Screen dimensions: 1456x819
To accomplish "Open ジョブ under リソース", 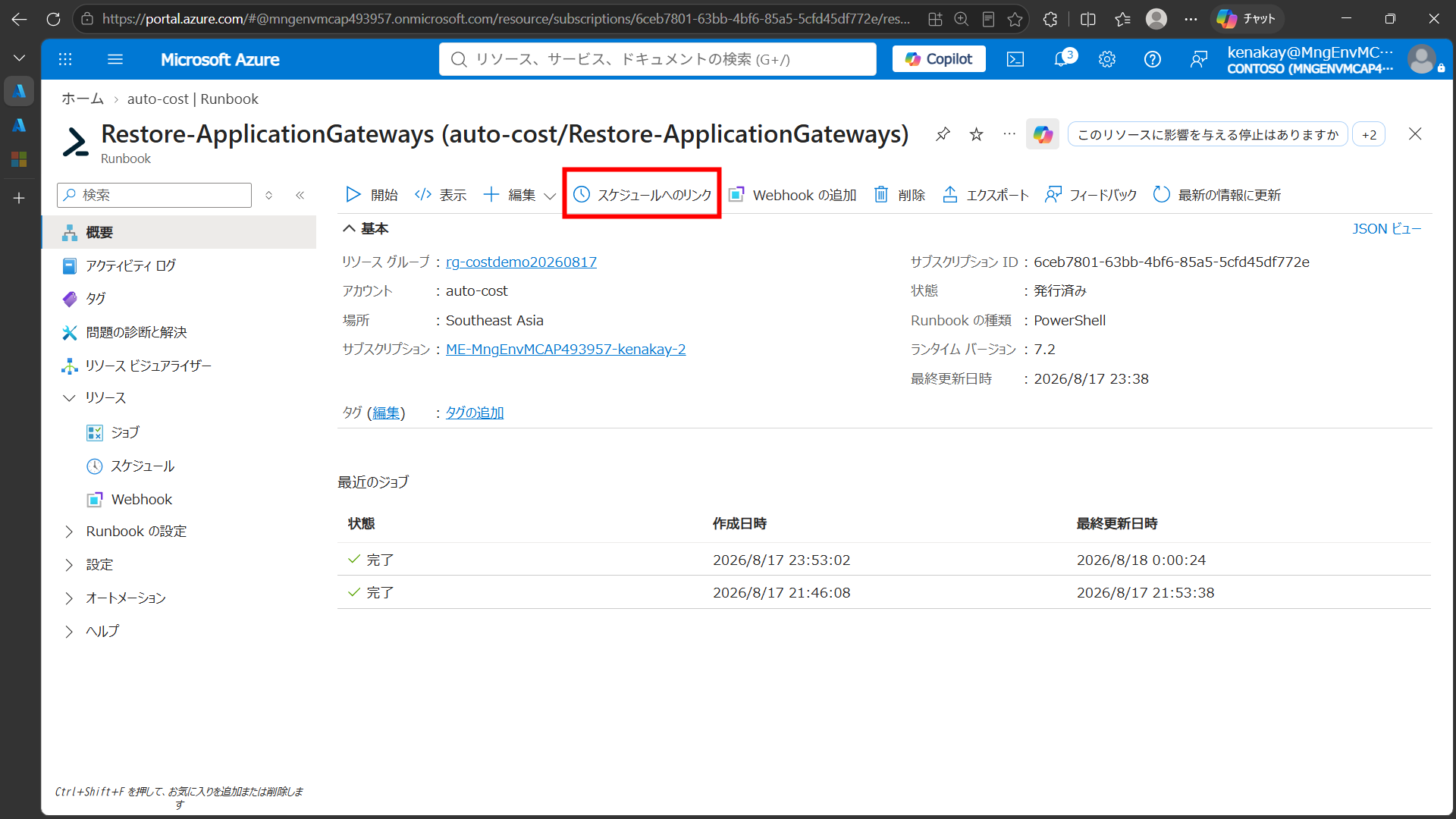I will click(x=125, y=432).
